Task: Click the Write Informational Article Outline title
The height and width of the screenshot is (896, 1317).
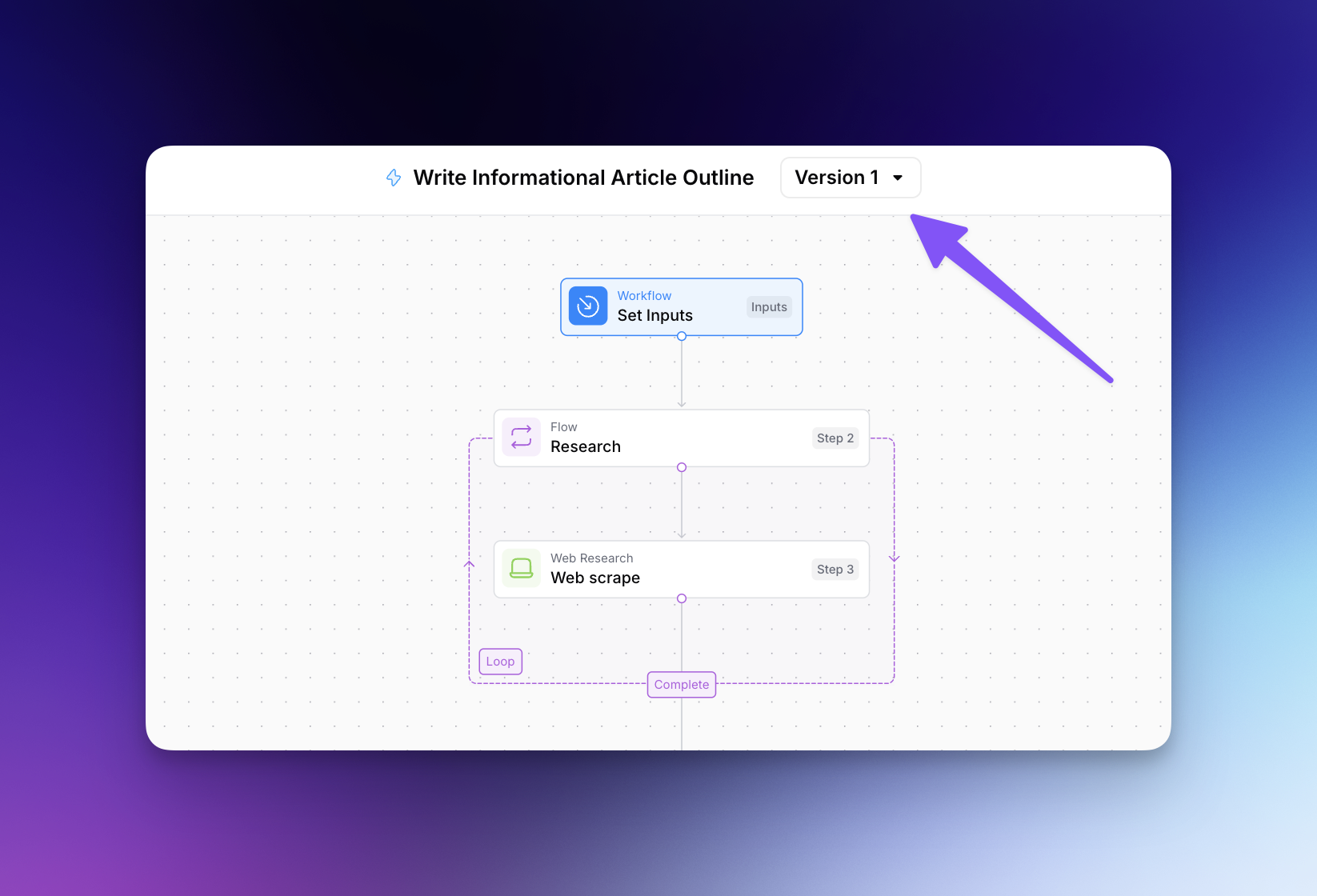Action: tap(583, 178)
